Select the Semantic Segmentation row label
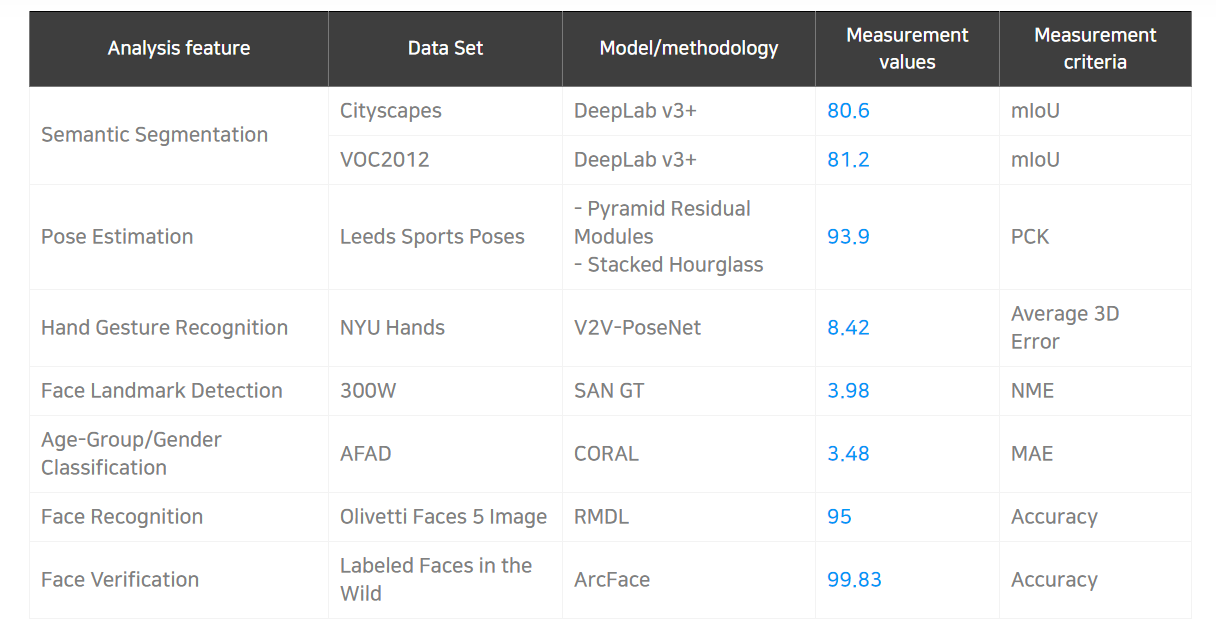Image resolution: width=1216 pixels, height=633 pixels. 154,135
